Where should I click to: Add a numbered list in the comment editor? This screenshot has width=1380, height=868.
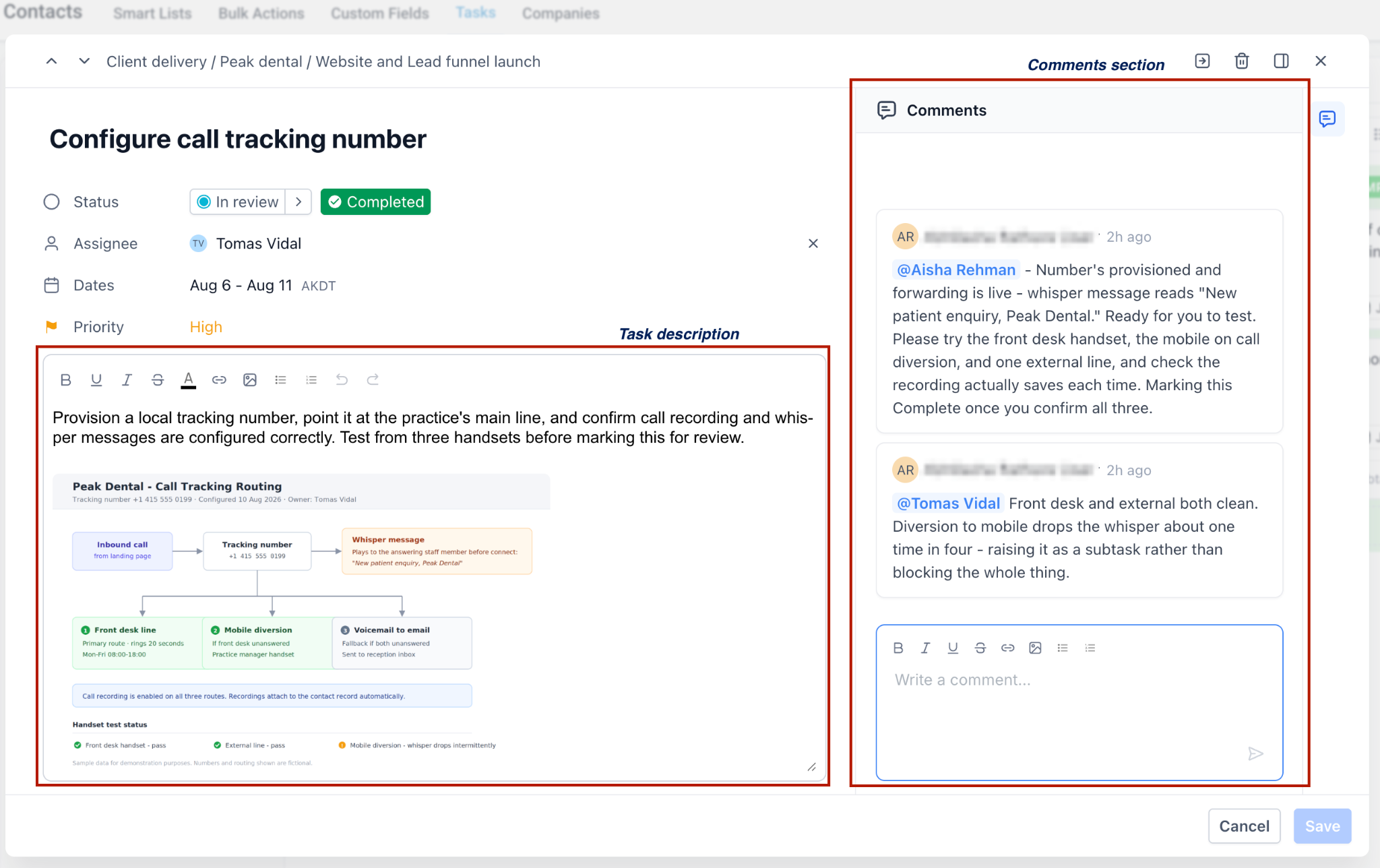[x=1090, y=648]
